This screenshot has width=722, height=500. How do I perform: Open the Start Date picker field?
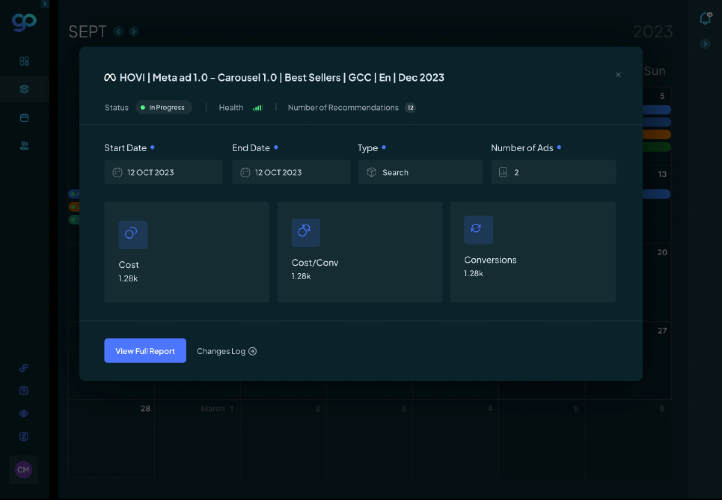pos(163,172)
